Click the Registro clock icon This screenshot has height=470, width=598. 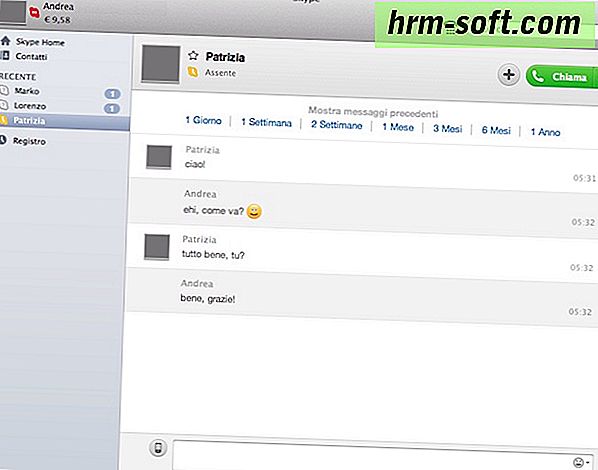tap(3, 140)
